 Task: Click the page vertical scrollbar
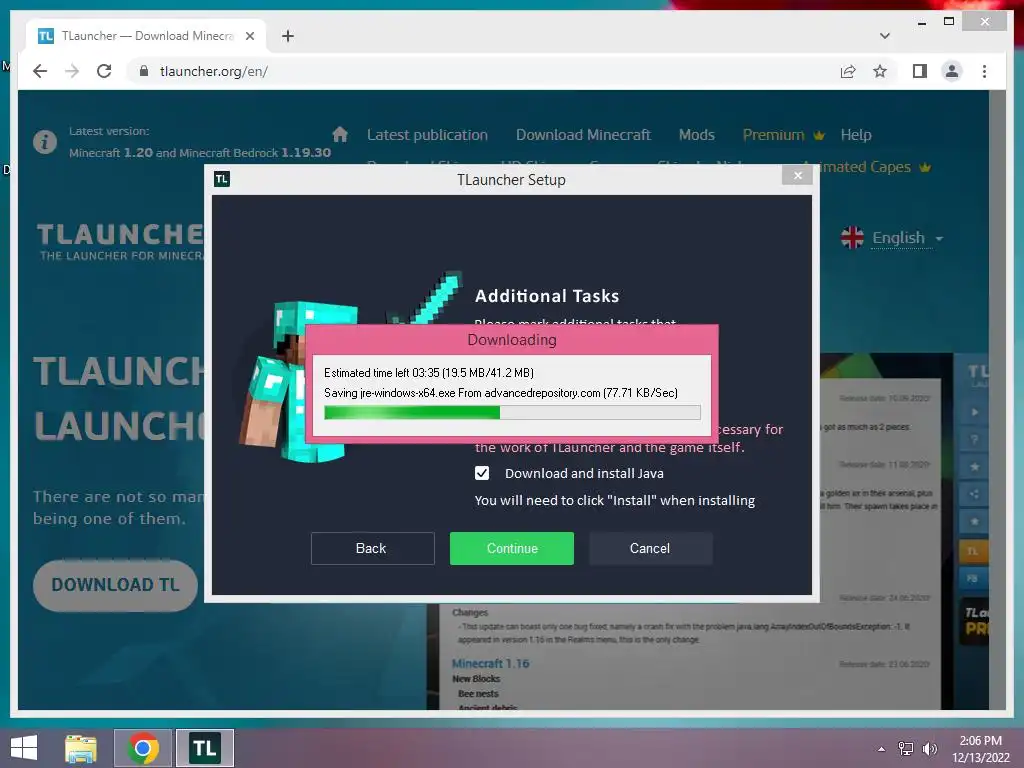click(997, 400)
